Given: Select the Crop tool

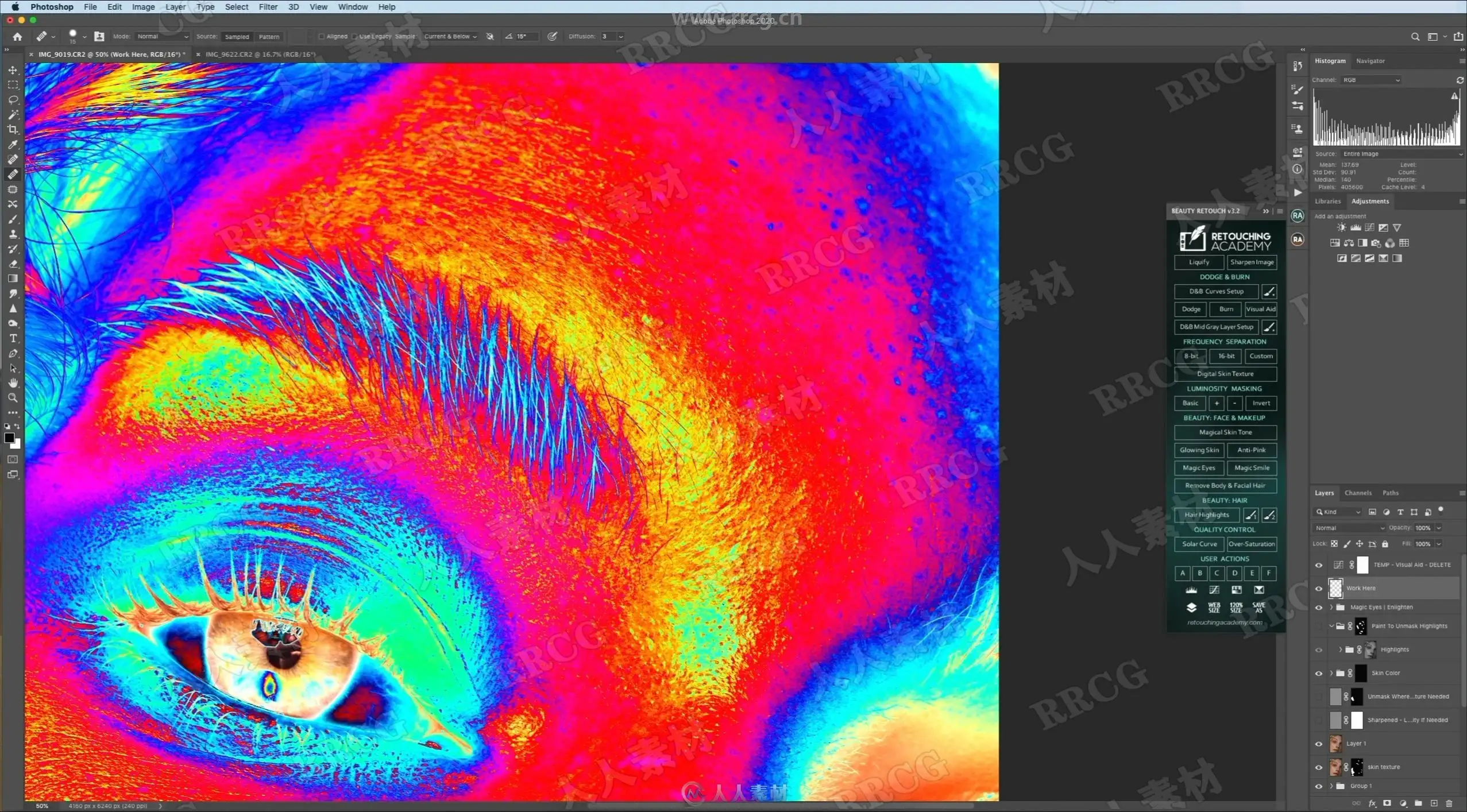Looking at the screenshot, I should click(13, 129).
